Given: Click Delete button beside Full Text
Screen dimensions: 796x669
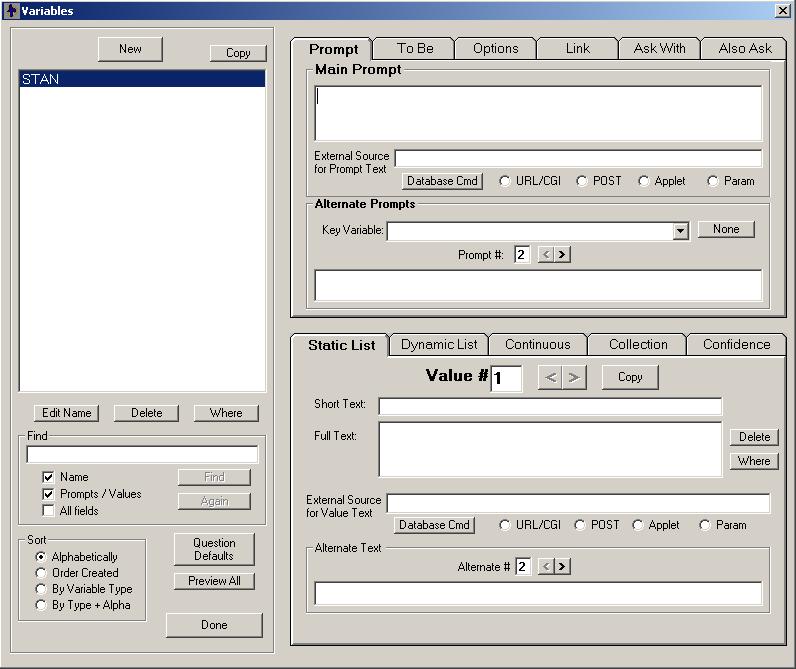Looking at the screenshot, I should click(754, 437).
